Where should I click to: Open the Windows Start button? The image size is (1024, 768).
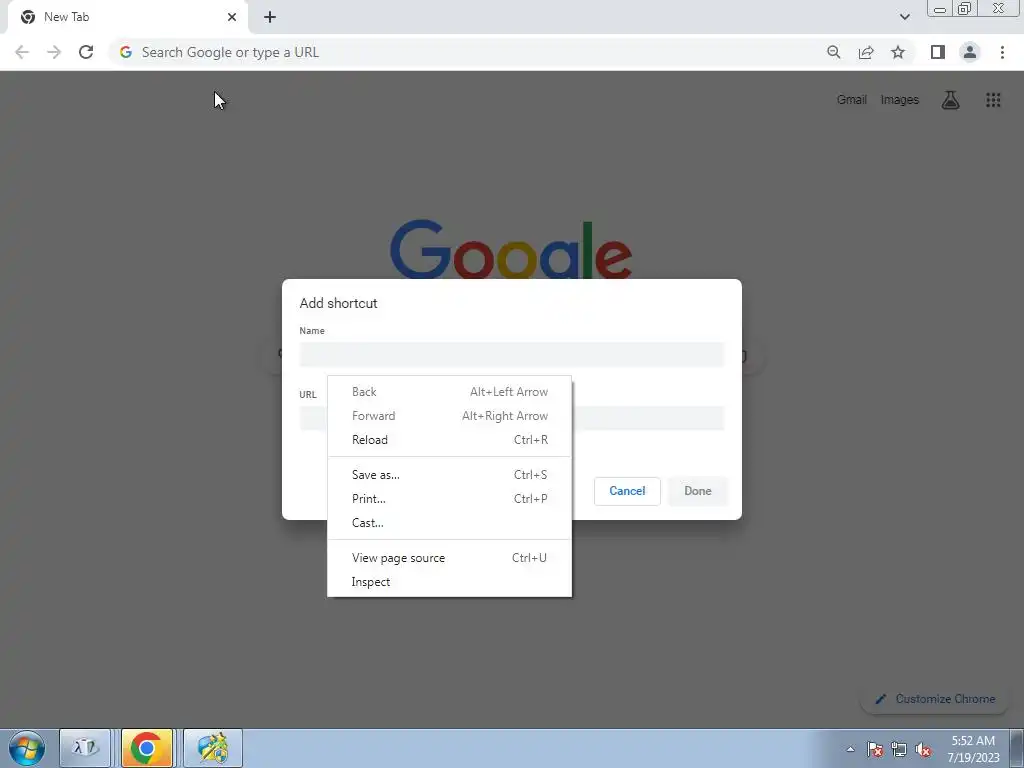(x=27, y=748)
